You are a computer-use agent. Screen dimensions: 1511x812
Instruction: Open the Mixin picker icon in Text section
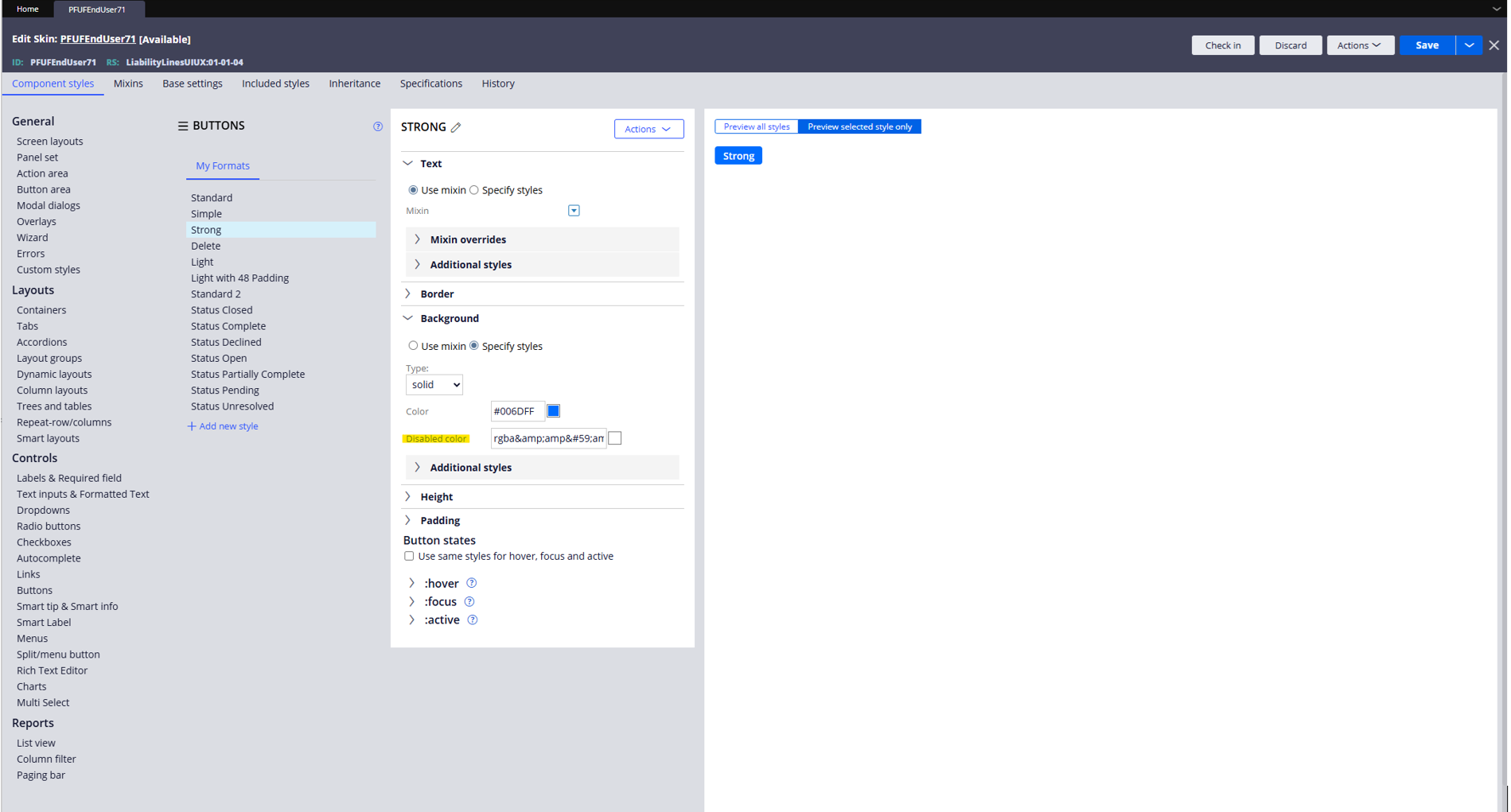click(x=574, y=211)
